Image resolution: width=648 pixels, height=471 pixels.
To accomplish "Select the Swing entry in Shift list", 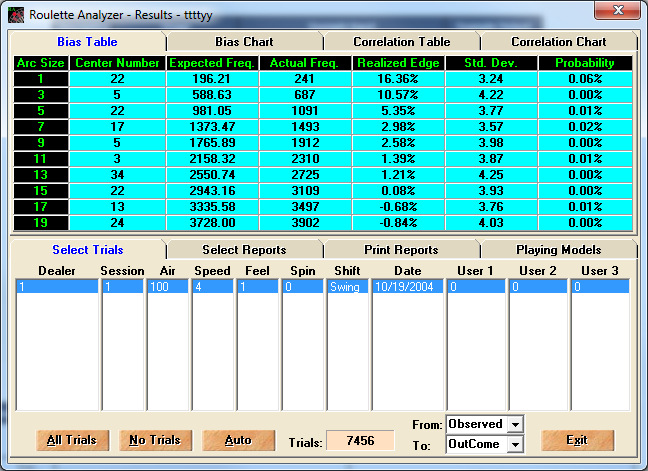I will (x=347, y=286).
